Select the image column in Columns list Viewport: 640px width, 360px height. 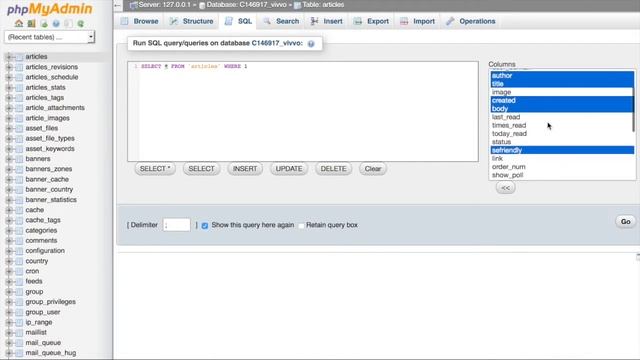[x=561, y=92]
